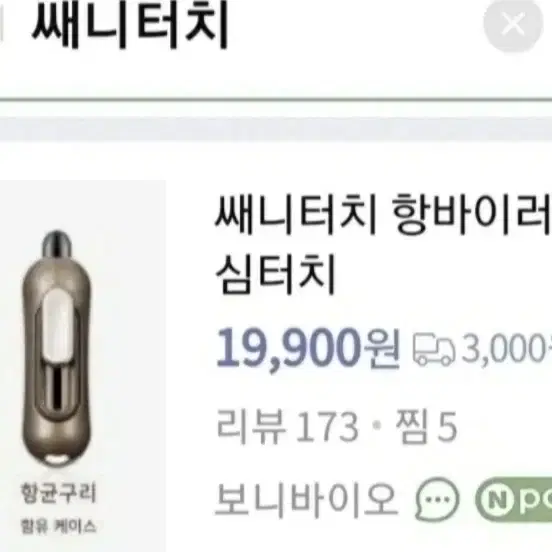This screenshot has height=552, width=552.
Task: Click the green N Pay badge
Action: (x=514, y=500)
